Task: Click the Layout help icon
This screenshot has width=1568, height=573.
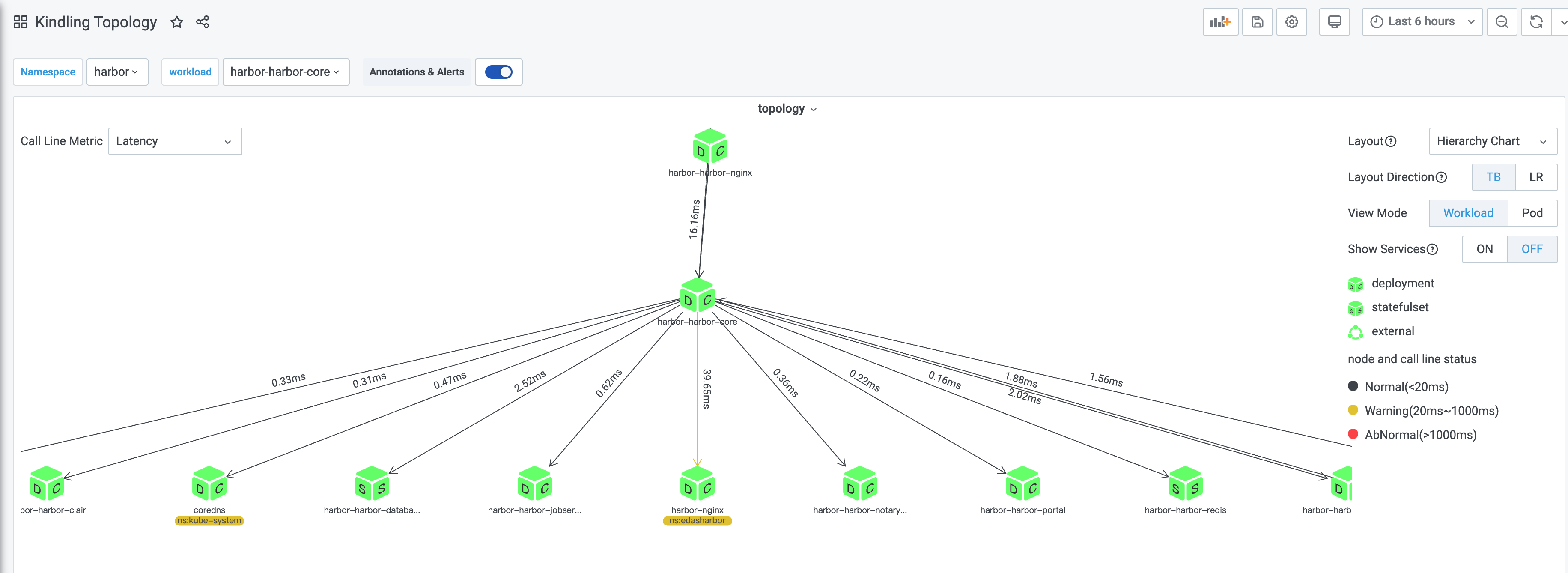Action: tap(1391, 142)
